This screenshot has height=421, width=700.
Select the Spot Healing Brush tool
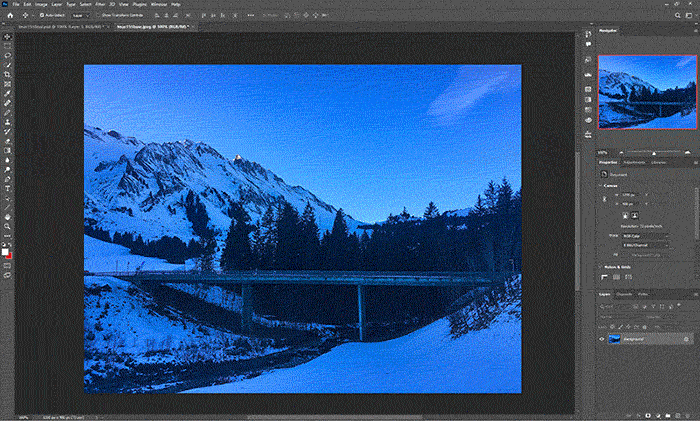coord(7,103)
